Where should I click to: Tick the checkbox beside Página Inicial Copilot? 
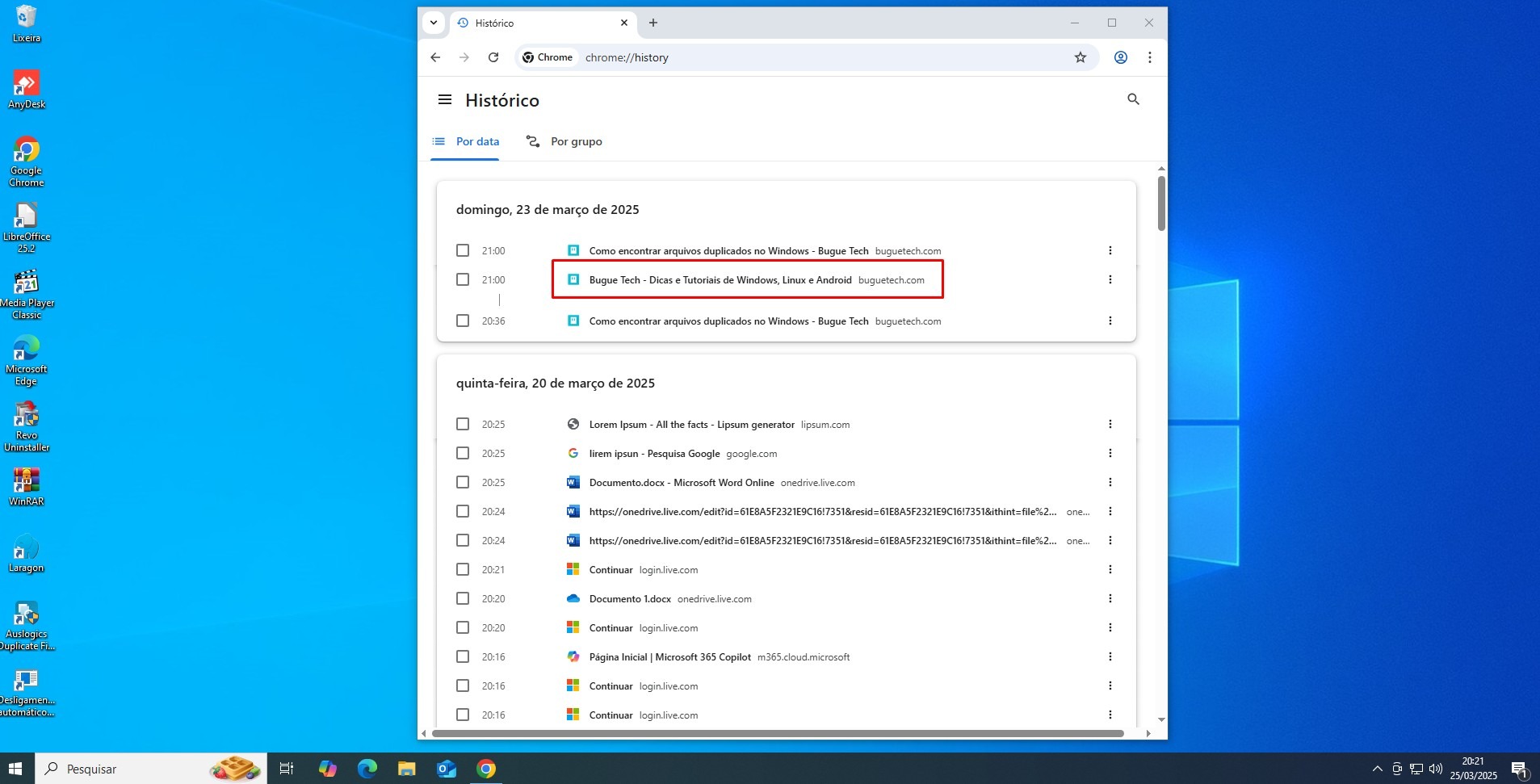pyautogui.click(x=463, y=656)
